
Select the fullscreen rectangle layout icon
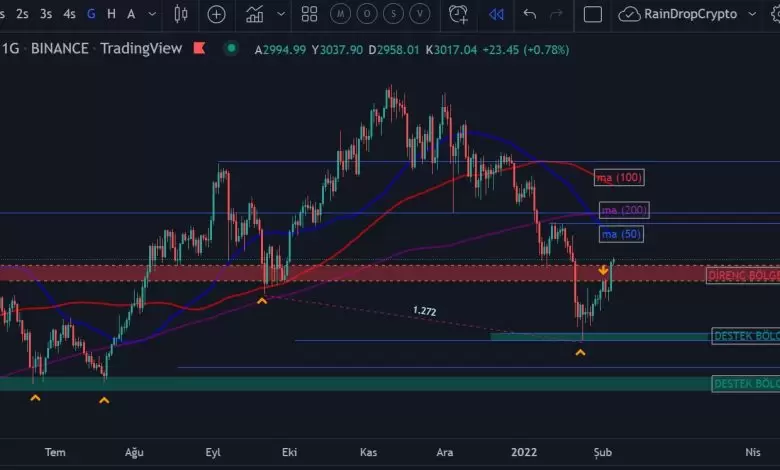[x=593, y=14]
